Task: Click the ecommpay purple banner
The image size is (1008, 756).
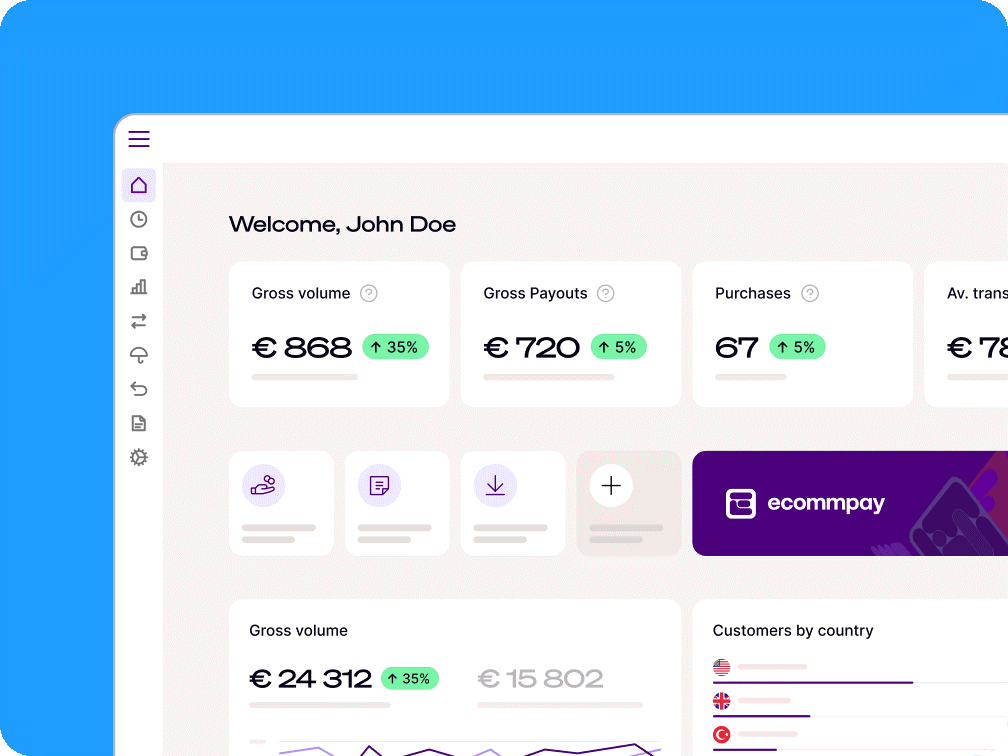Action: (850, 503)
